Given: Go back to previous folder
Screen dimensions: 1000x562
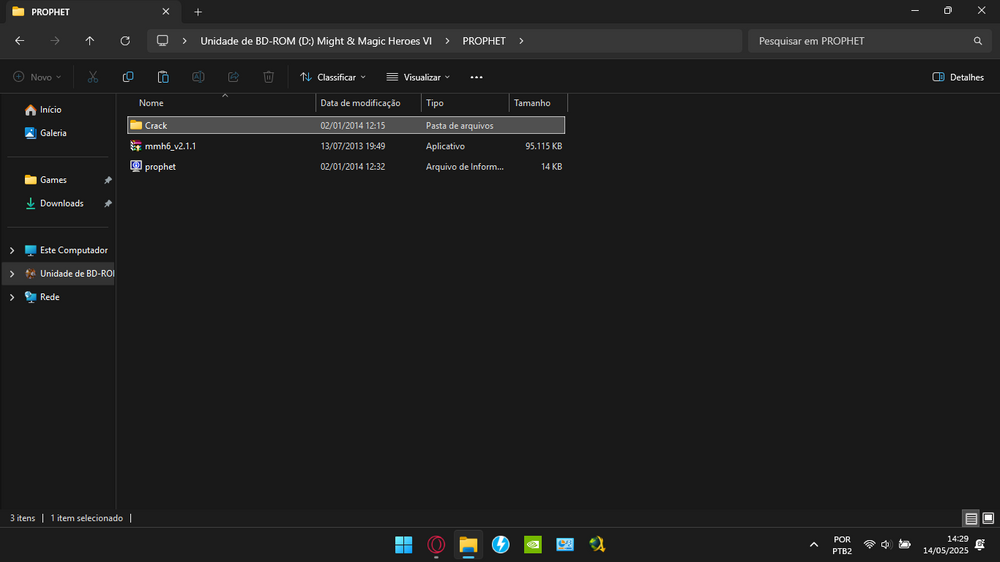Looking at the screenshot, I should point(20,41).
